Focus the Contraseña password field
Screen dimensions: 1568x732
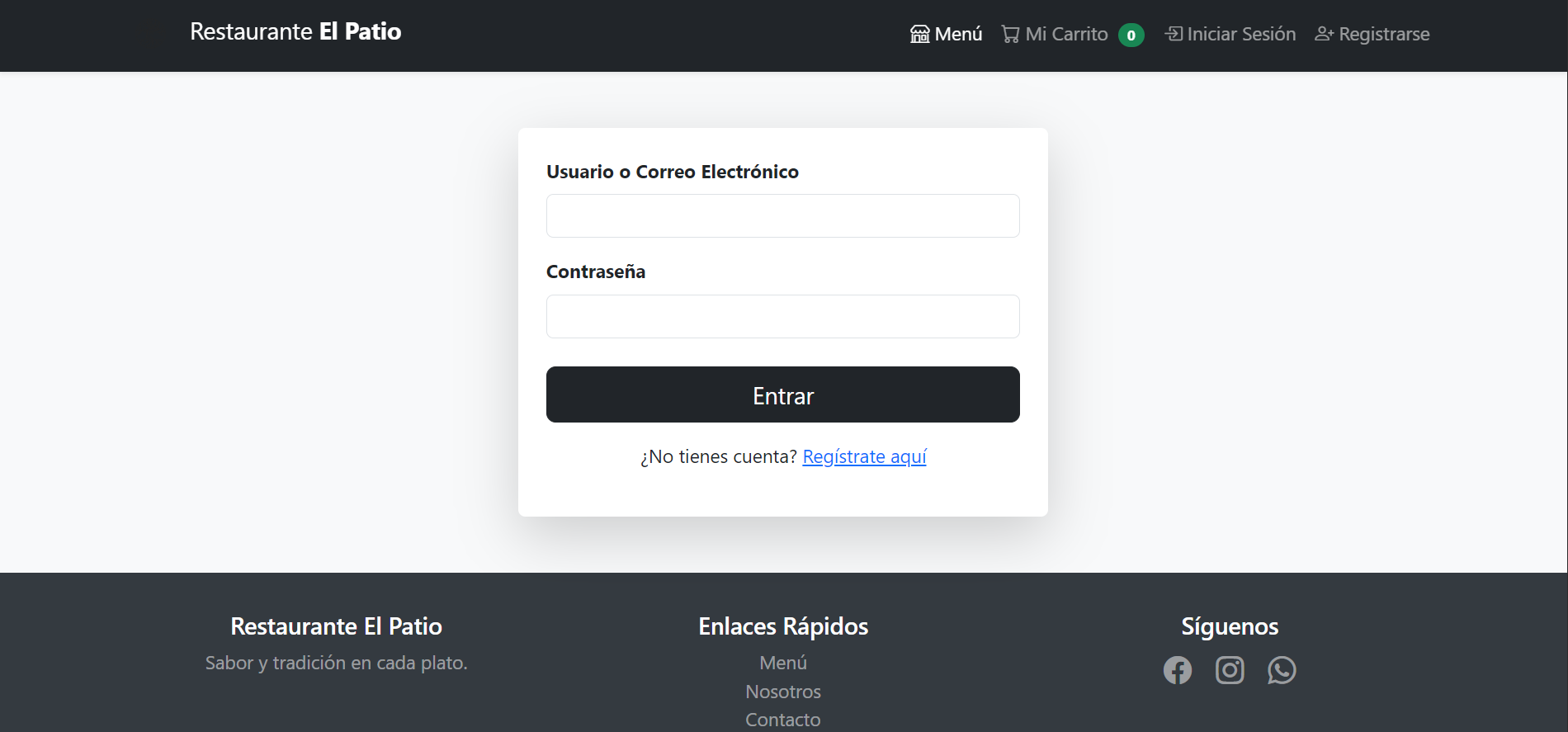[x=782, y=317]
